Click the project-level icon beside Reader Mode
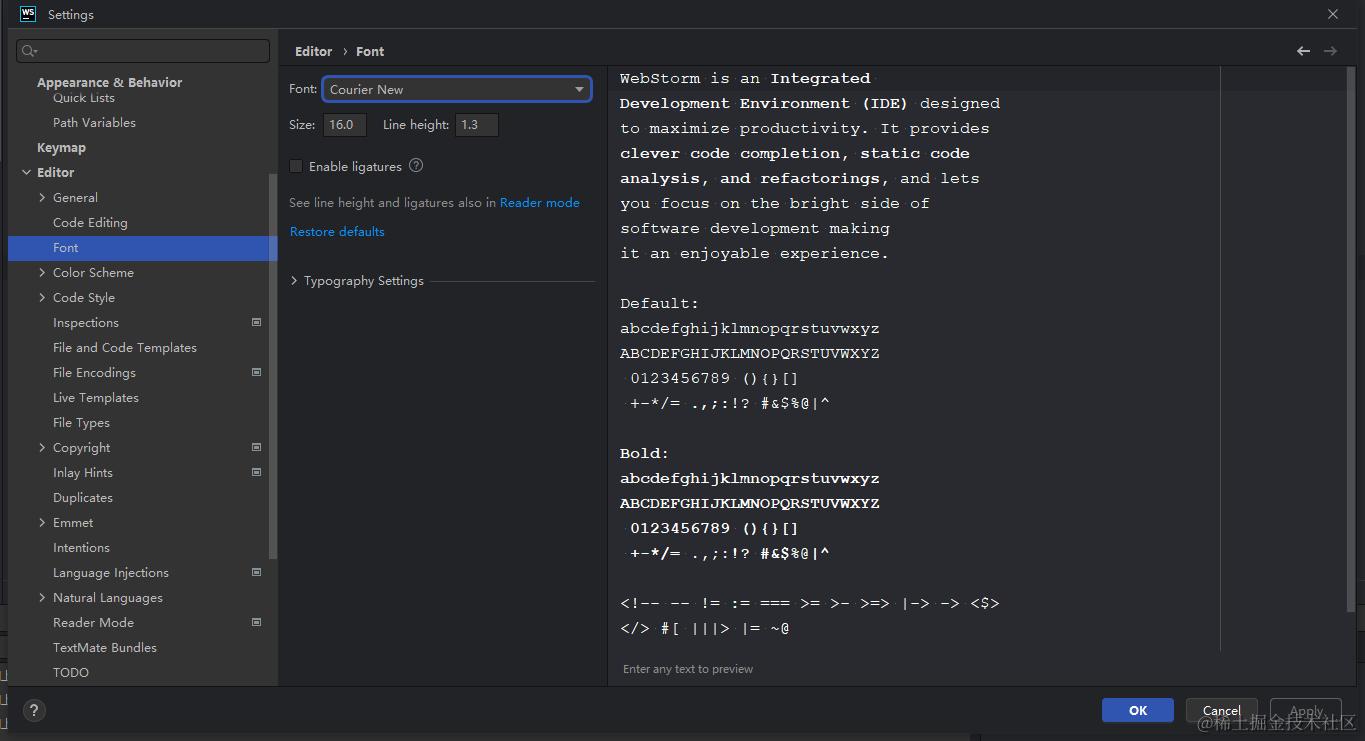This screenshot has height=741, width=1365. click(257, 622)
